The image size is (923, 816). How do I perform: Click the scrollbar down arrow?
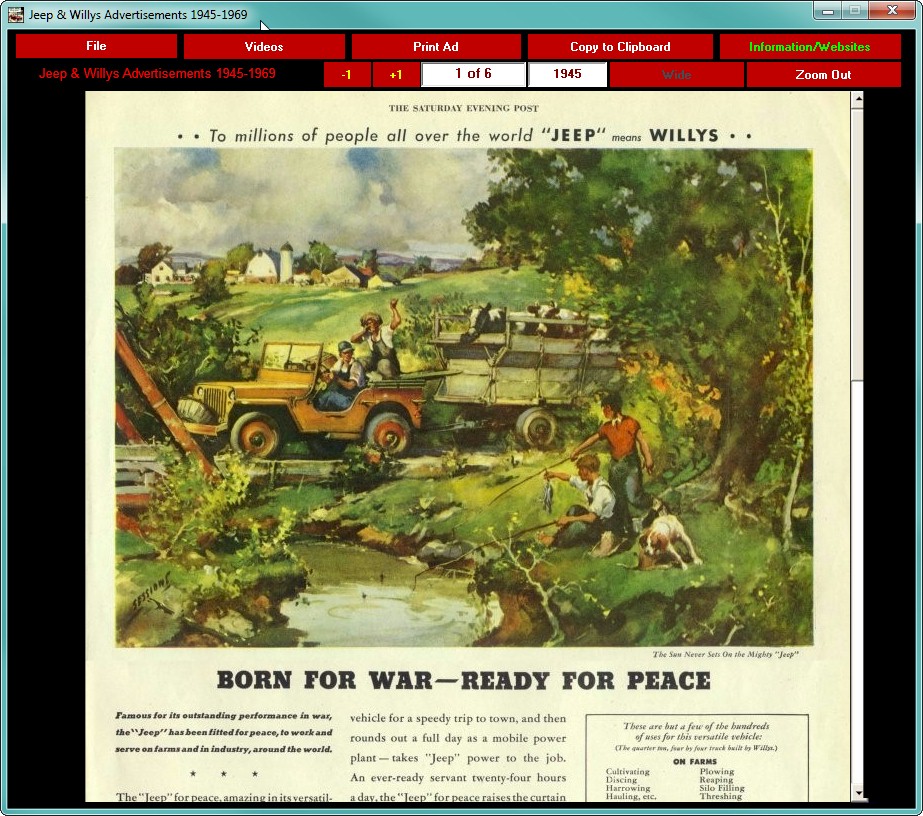click(x=858, y=793)
